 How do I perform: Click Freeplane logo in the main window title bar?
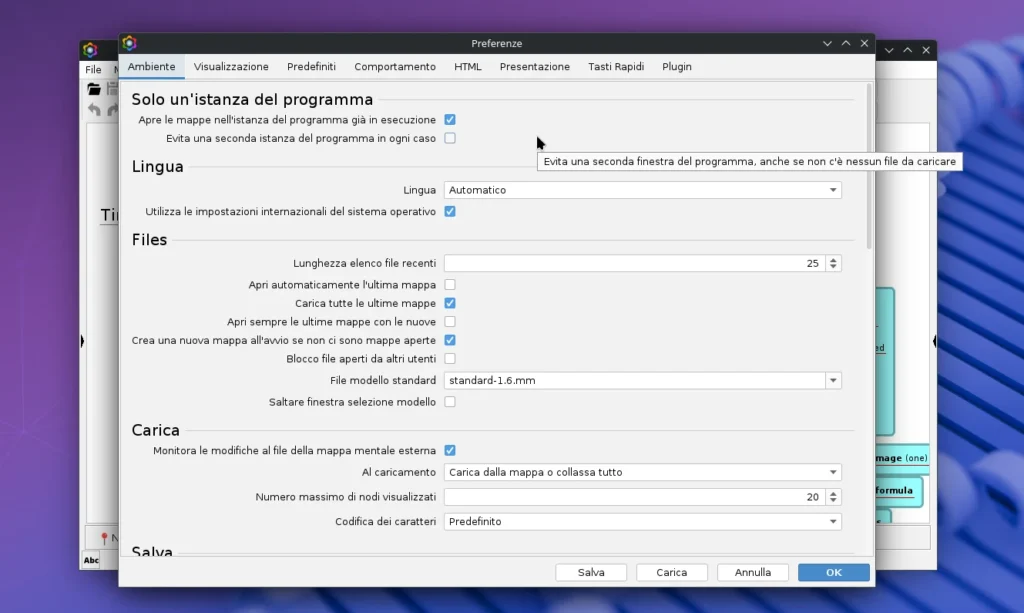(x=90, y=50)
